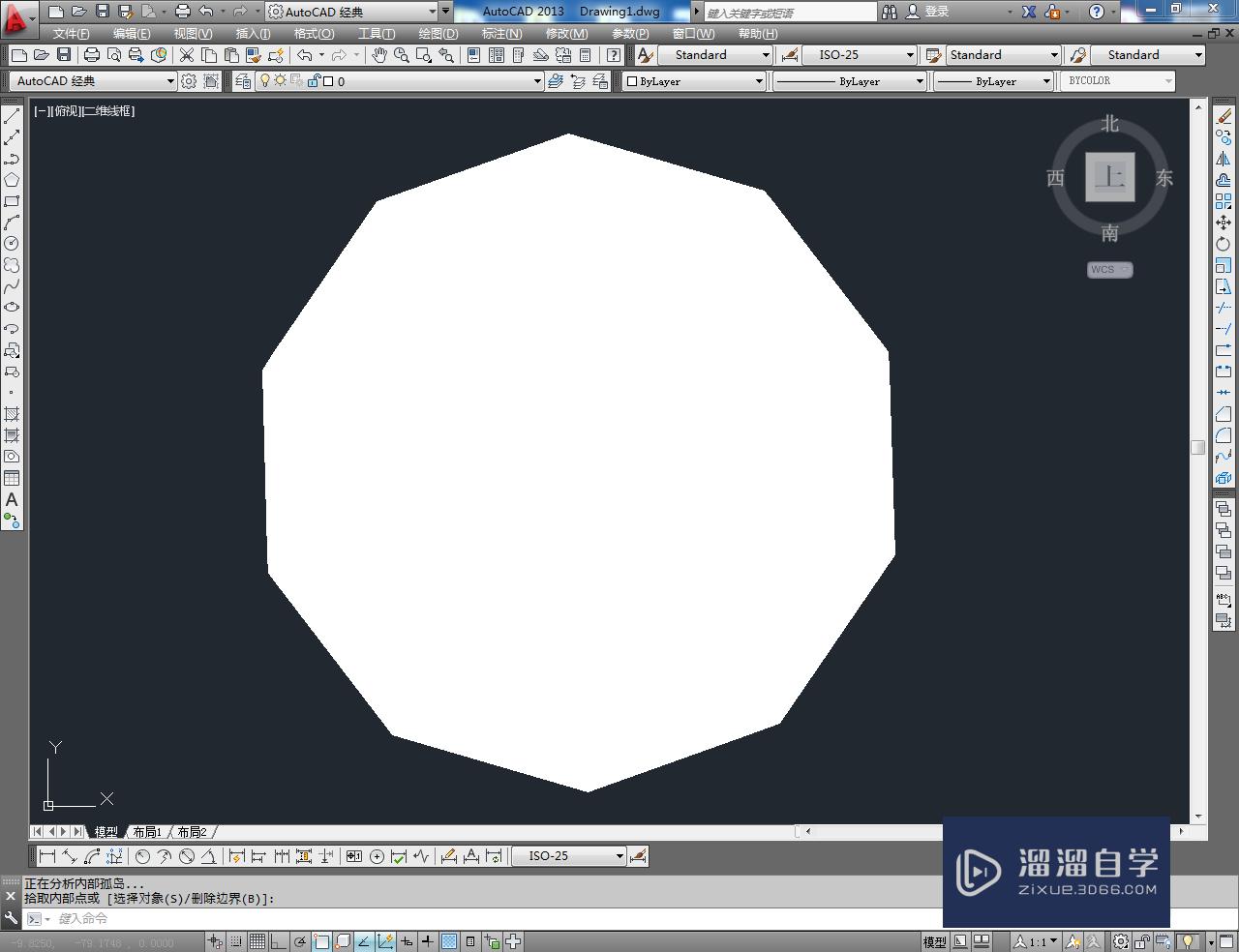
Task: Open the ISO-25 dropdown in the Dimension toolbar
Action: 568,856
